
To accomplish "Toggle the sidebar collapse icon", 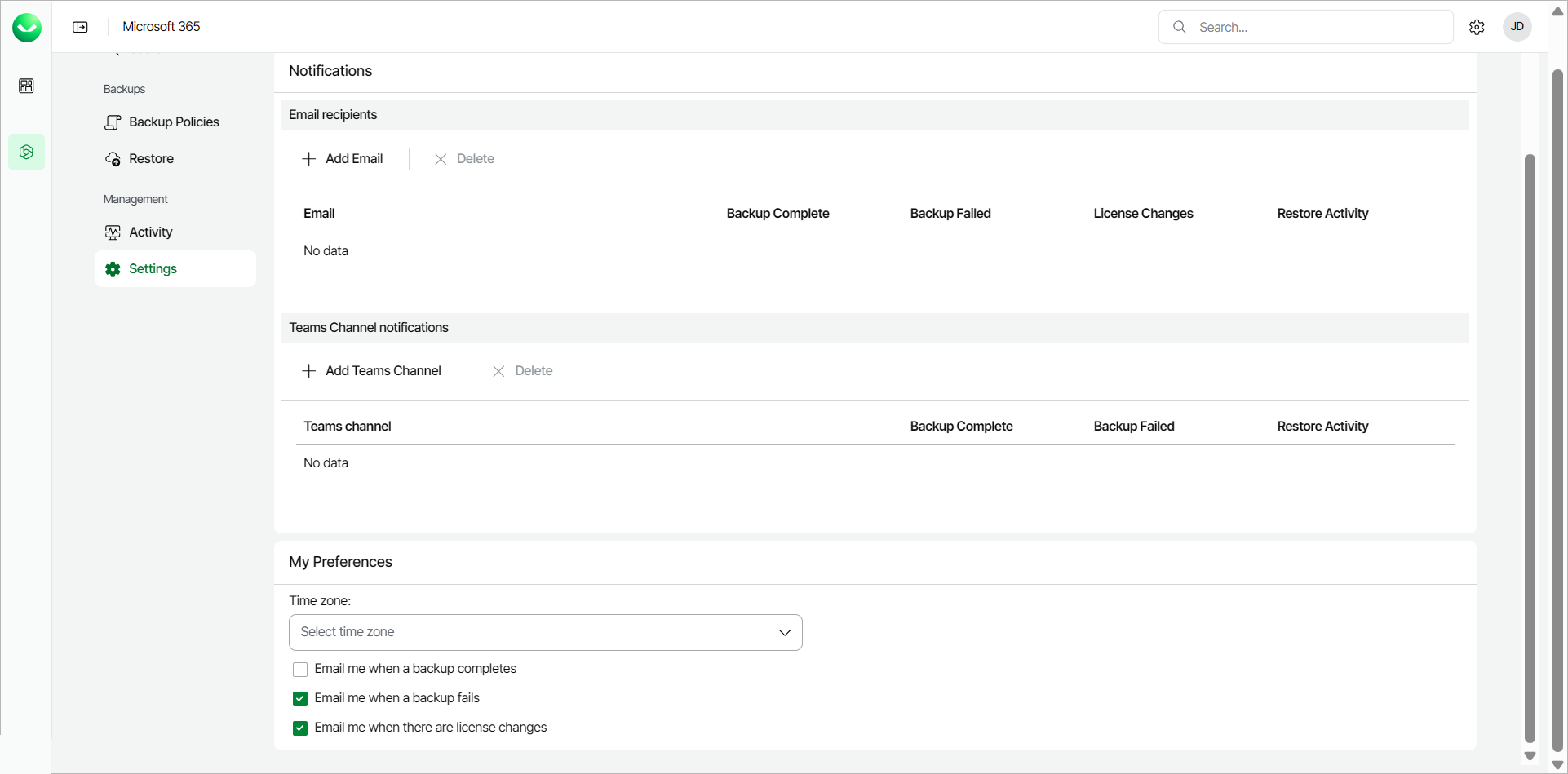I will [x=80, y=27].
